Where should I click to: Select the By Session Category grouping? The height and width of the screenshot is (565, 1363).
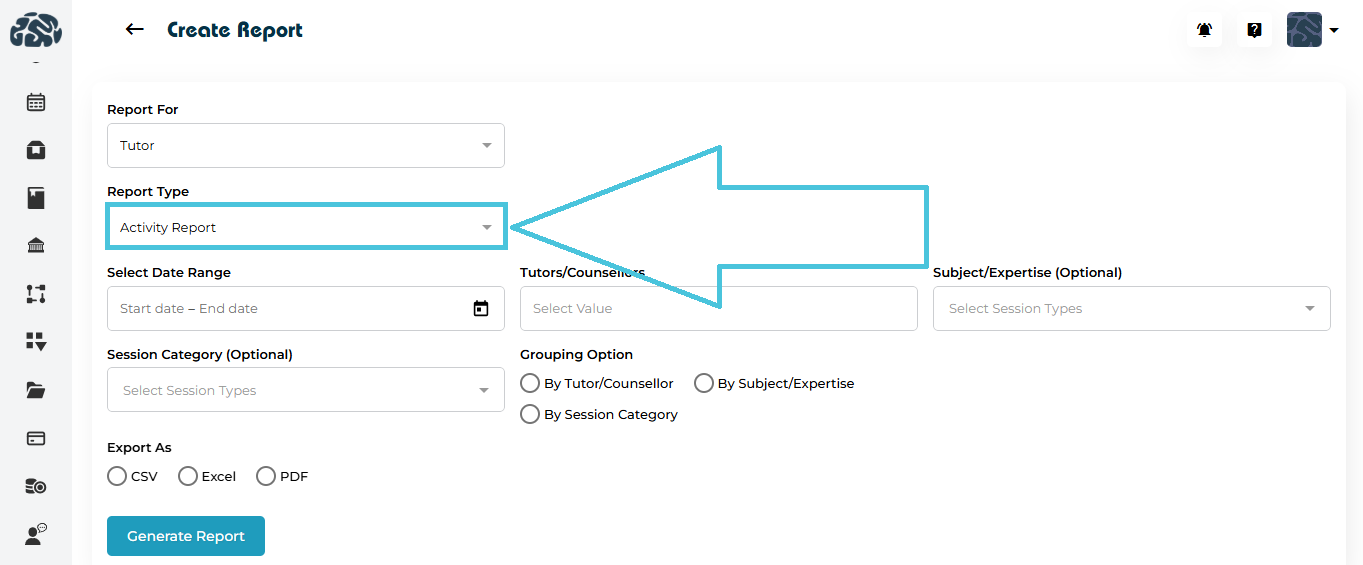(530, 414)
